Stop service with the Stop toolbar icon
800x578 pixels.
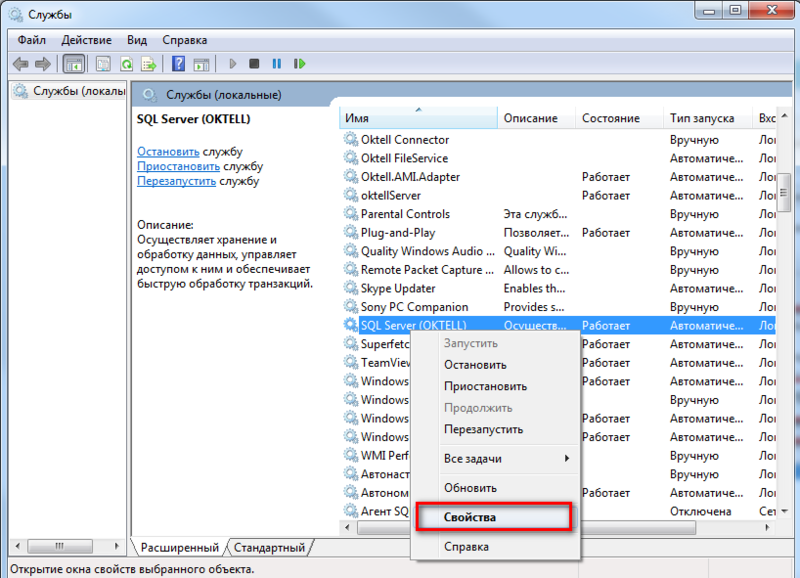(254, 64)
